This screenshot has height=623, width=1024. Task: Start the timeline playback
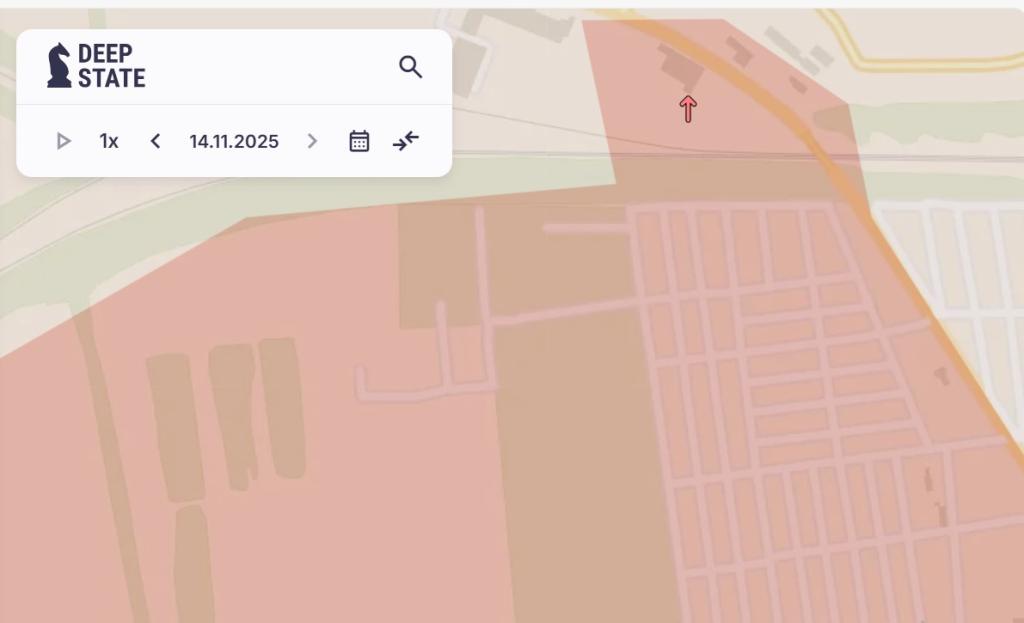click(63, 141)
